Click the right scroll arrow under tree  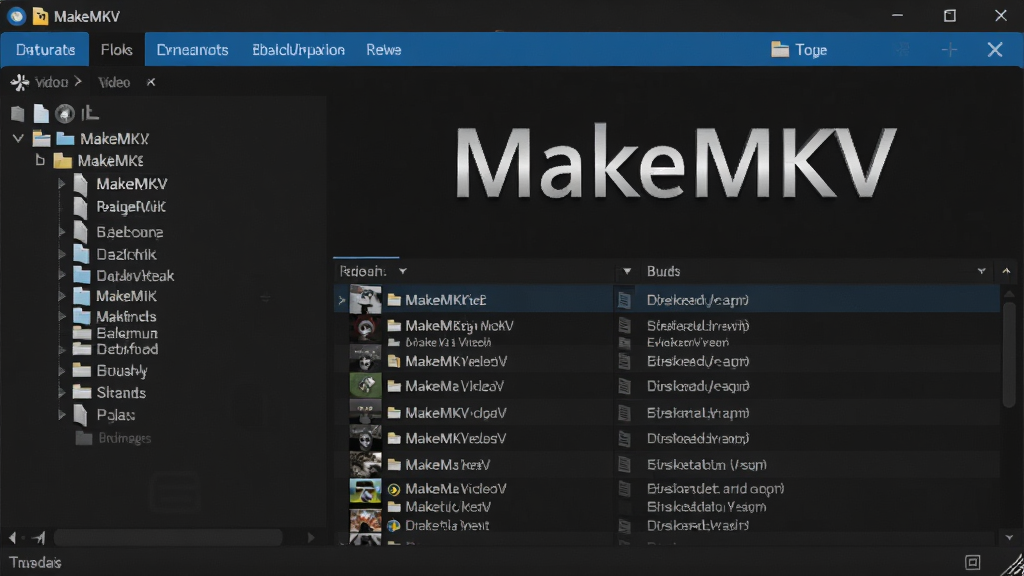pyautogui.click(x=311, y=537)
